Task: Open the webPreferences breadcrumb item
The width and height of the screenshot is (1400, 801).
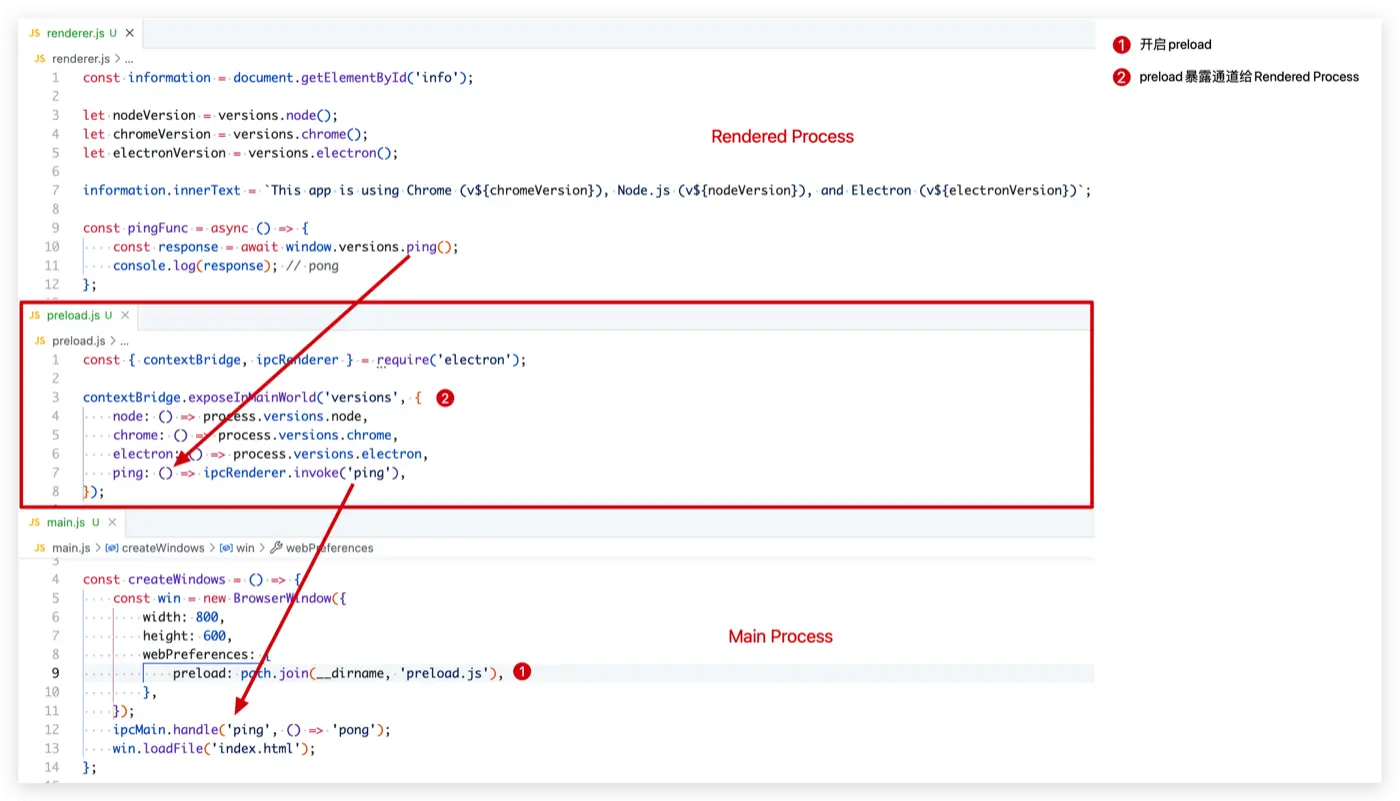Action: click(x=329, y=548)
